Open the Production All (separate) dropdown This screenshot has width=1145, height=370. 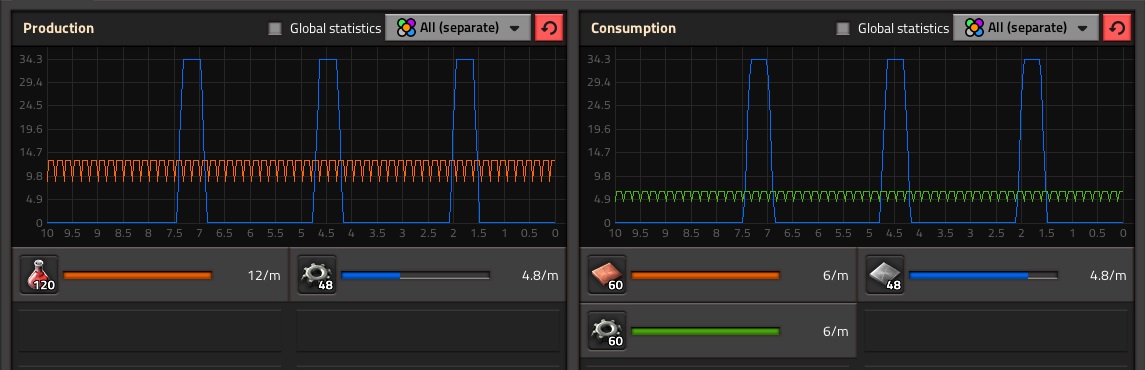(458, 28)
